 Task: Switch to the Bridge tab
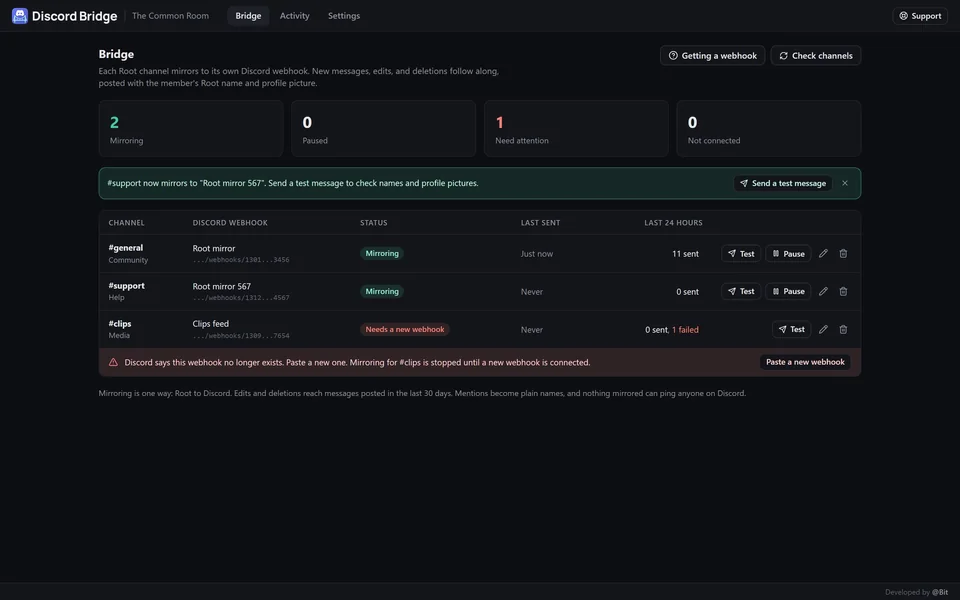click(248, 16)
